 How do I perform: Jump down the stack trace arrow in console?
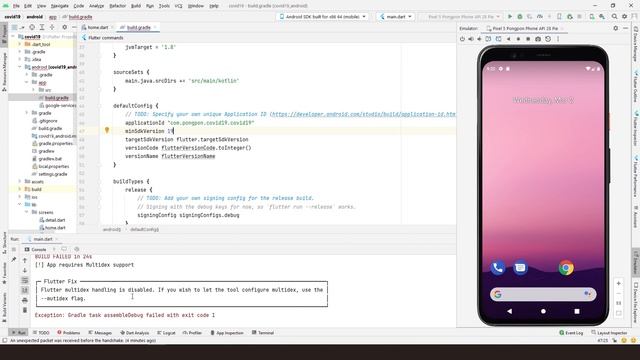24,270
